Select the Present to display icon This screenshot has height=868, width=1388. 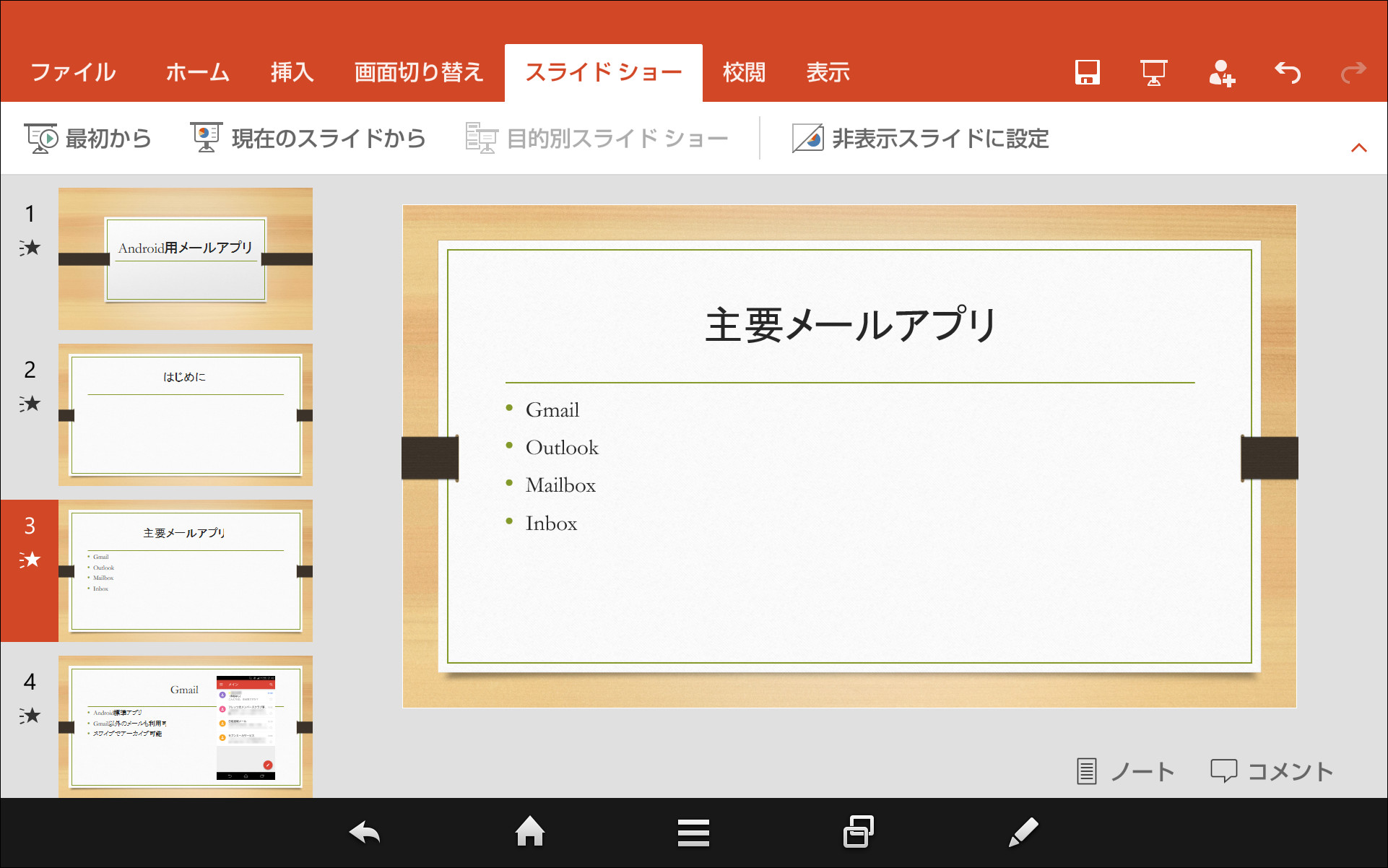(x=1153, y=71)
